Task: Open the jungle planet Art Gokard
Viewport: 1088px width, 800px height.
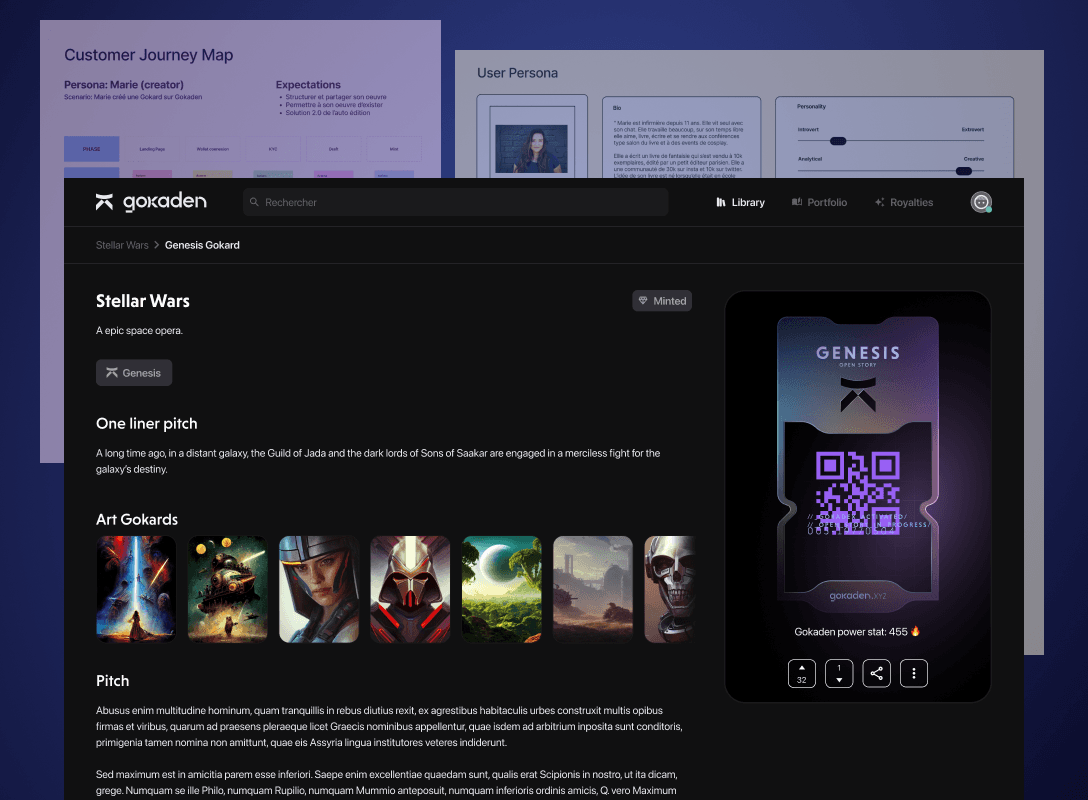Action: point(502,589)
